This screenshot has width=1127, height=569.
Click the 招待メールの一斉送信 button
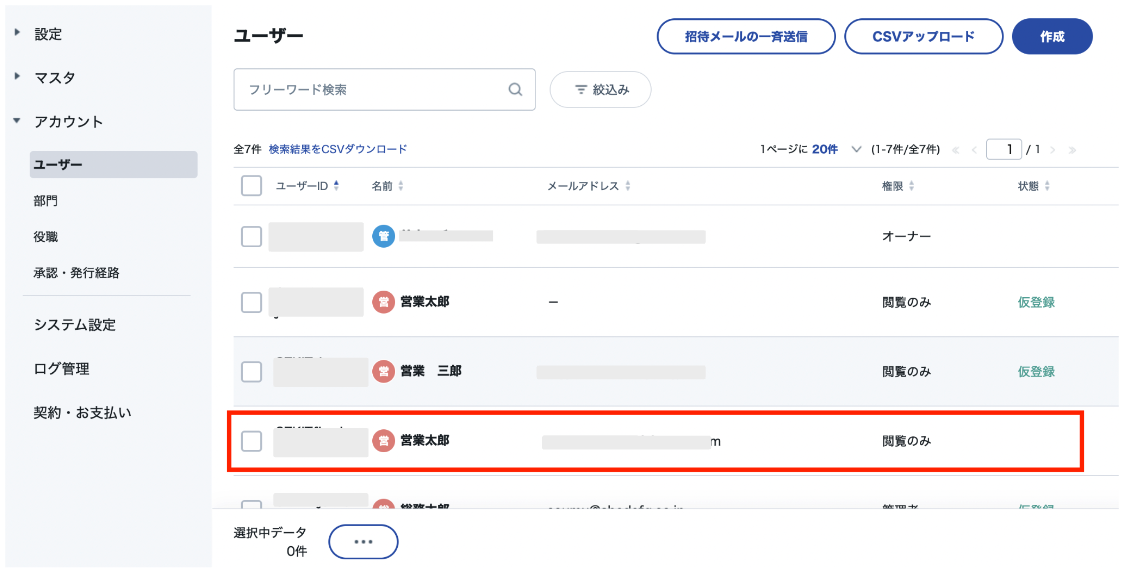746,36
